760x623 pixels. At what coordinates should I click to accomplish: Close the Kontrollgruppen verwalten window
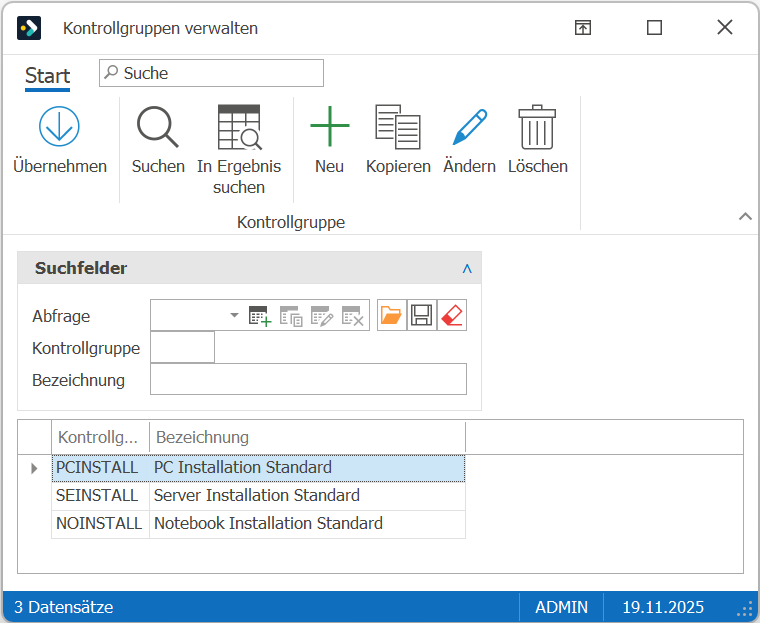pos(725,28)
